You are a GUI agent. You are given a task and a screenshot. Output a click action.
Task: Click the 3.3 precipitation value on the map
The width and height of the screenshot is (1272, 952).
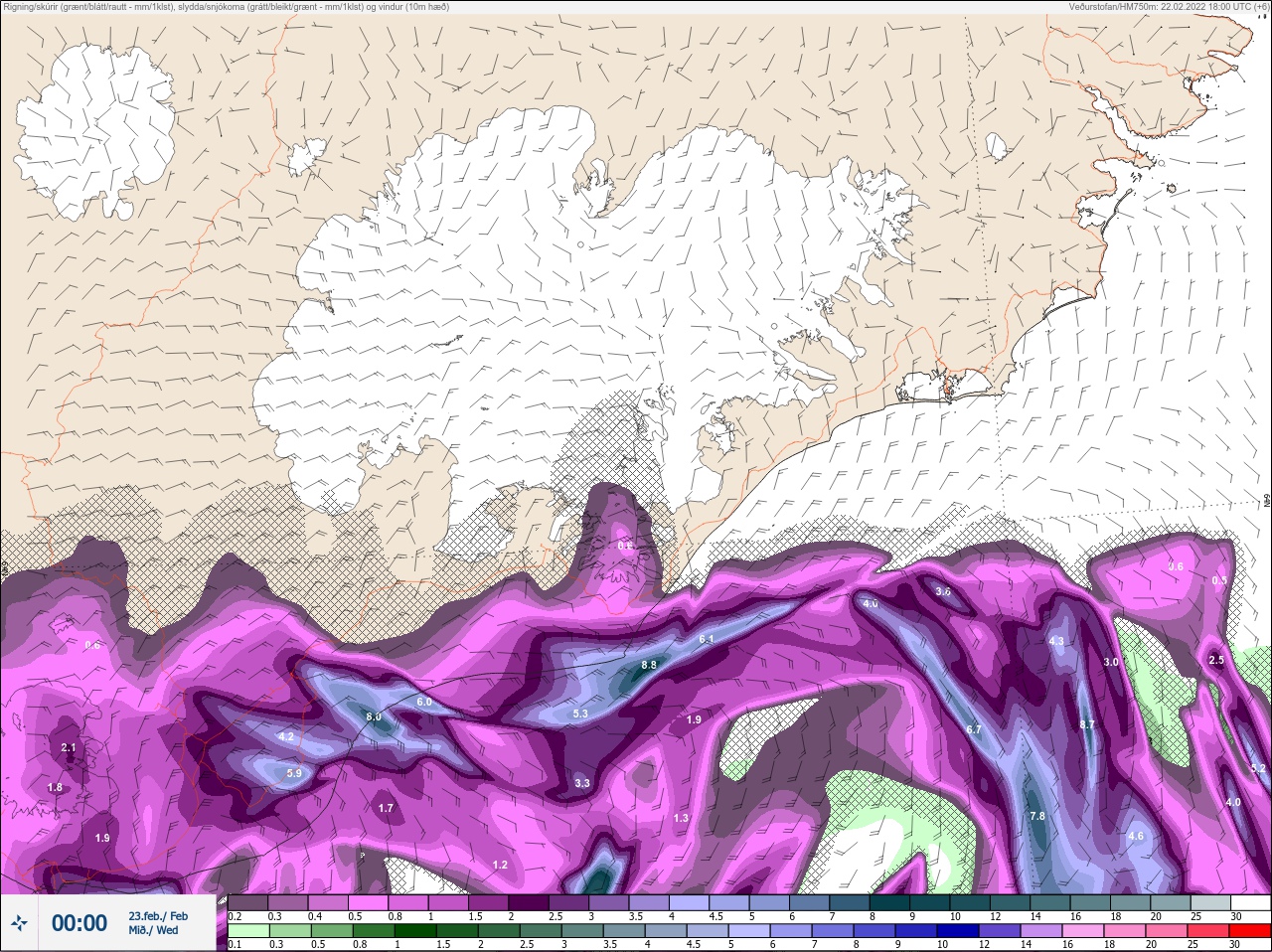click(x=582, y=783)
